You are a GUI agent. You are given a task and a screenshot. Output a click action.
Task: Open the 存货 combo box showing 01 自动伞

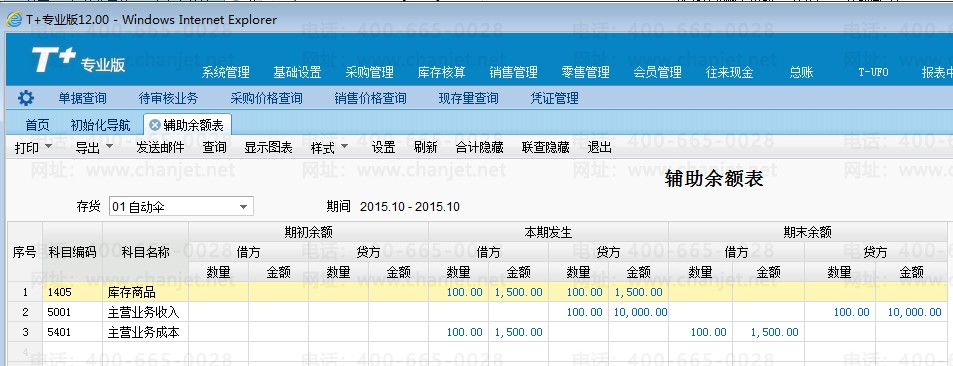point(181,207)
